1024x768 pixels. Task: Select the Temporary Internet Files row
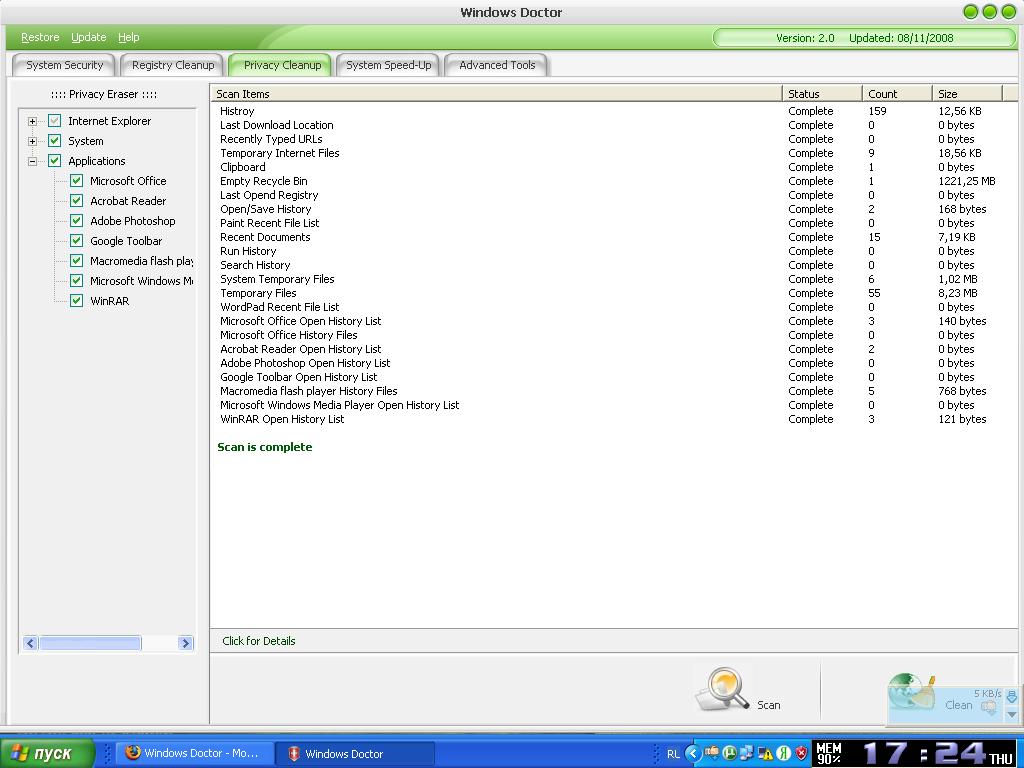point(280,153)
